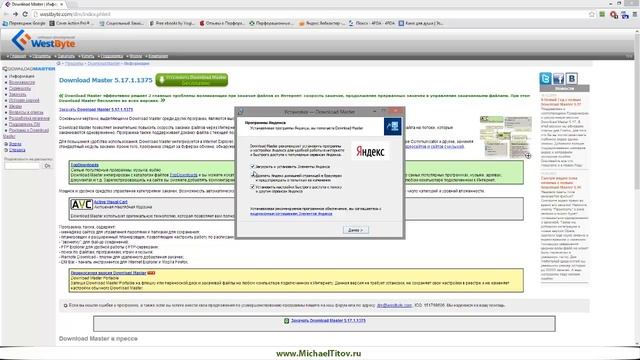Screen dimensions: 640x360
Task: Click the bookmark star in address bar
Action: tap(592, 14)
